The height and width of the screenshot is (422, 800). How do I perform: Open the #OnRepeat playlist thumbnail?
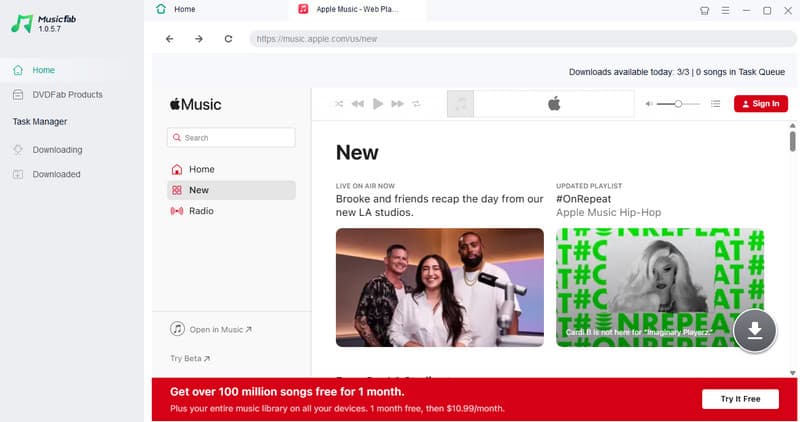pos(660,287)
